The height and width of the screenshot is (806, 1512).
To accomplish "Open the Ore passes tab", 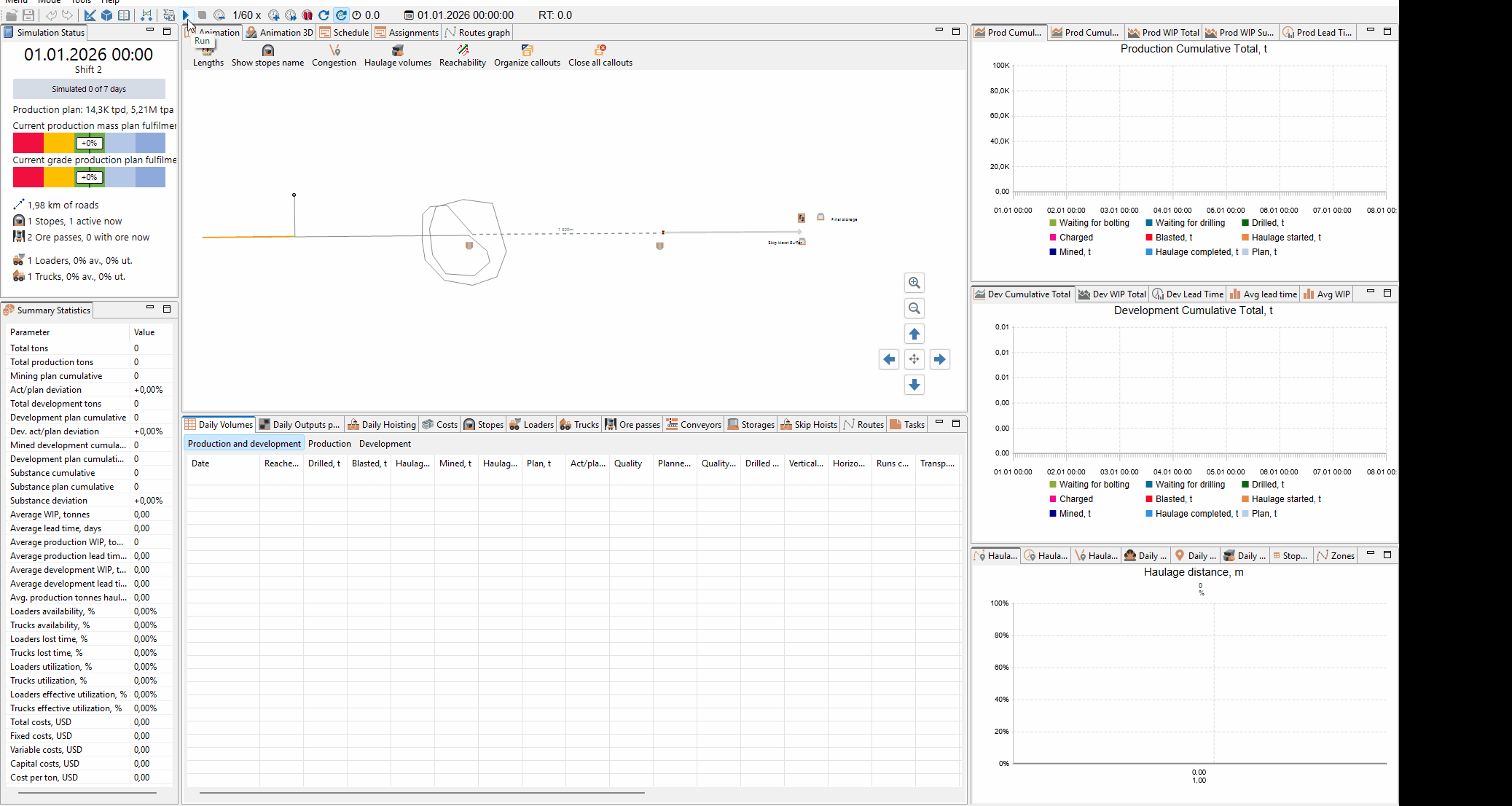I will coord(632,424).
